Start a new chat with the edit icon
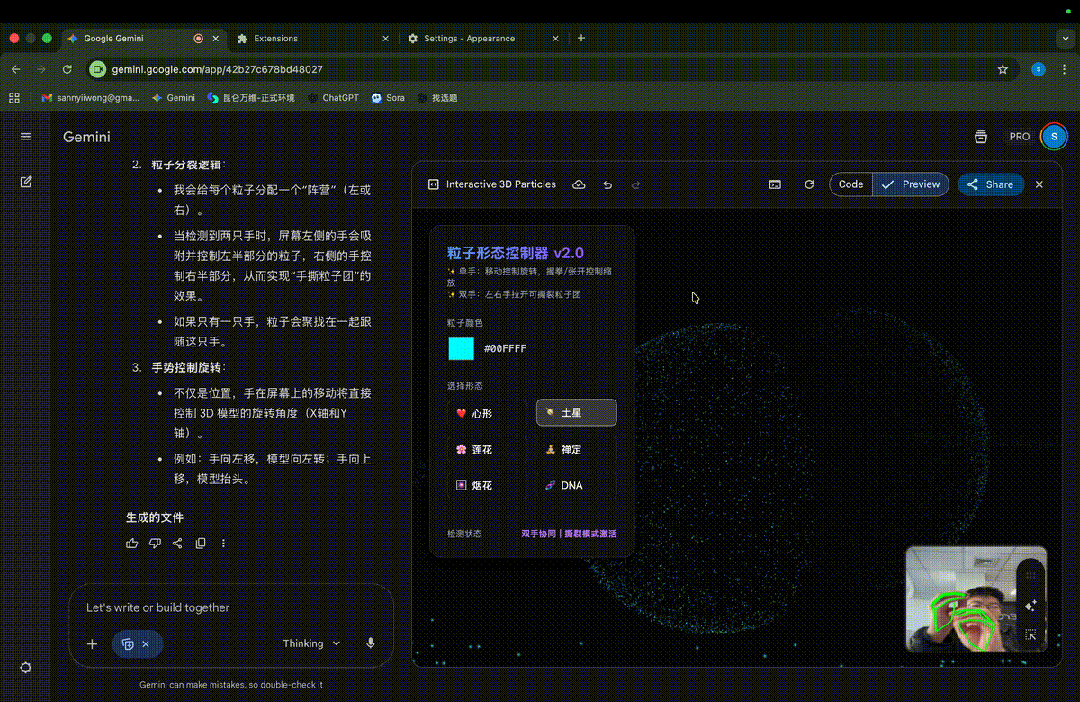Screen dimensions: 1080x702 pyautogui.click(x=25, y=182)
